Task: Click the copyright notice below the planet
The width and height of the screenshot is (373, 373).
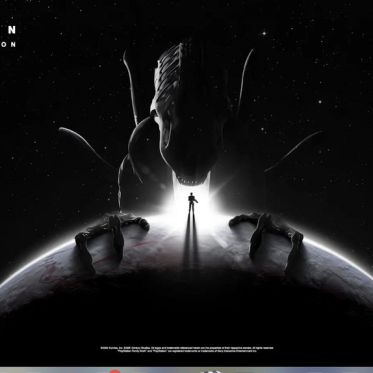Action: click(x=187, y=349)
